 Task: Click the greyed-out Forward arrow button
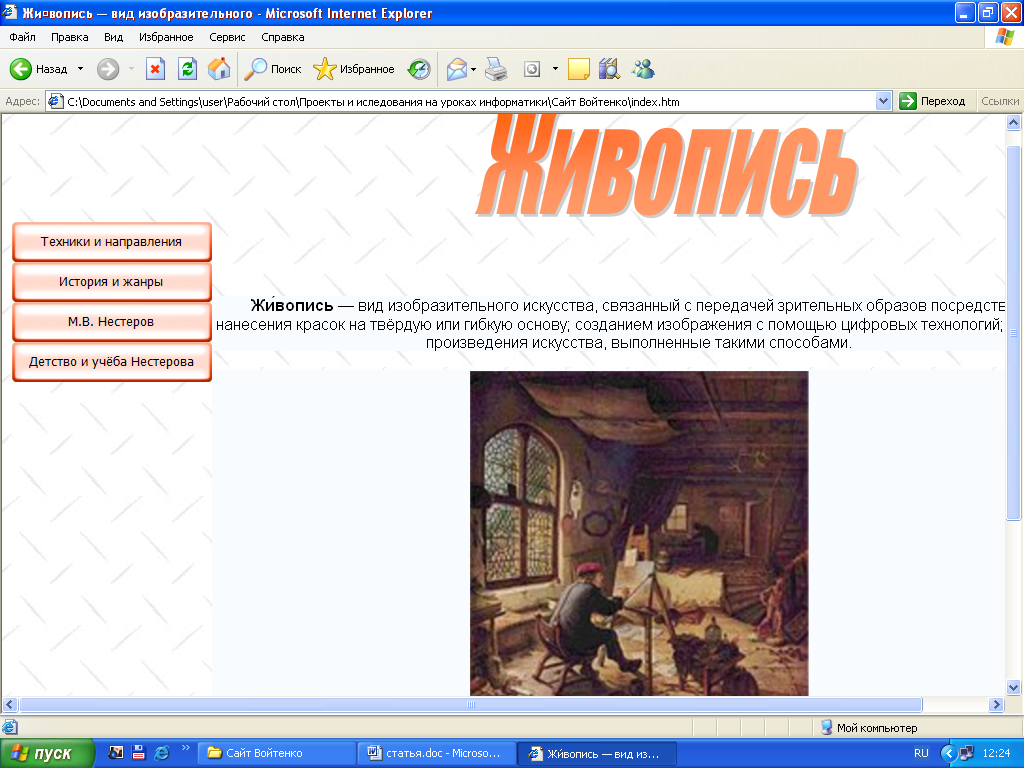pos(108,69)
